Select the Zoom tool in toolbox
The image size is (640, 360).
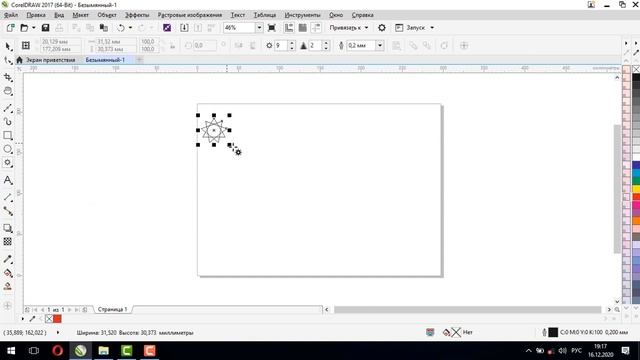[x=8, y=91]
